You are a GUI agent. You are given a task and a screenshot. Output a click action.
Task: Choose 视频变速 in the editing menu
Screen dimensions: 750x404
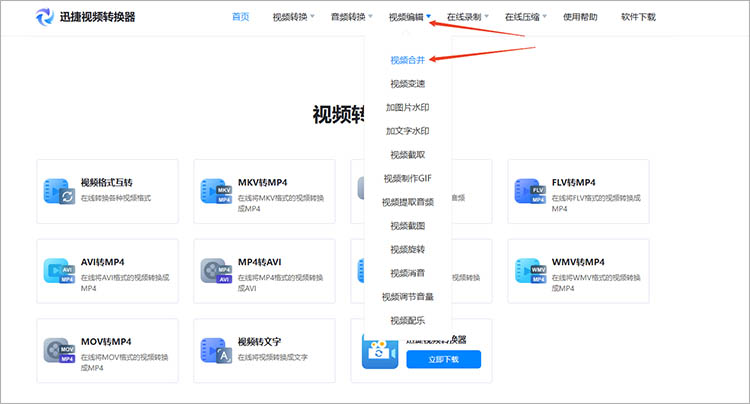tap(407, 83)
